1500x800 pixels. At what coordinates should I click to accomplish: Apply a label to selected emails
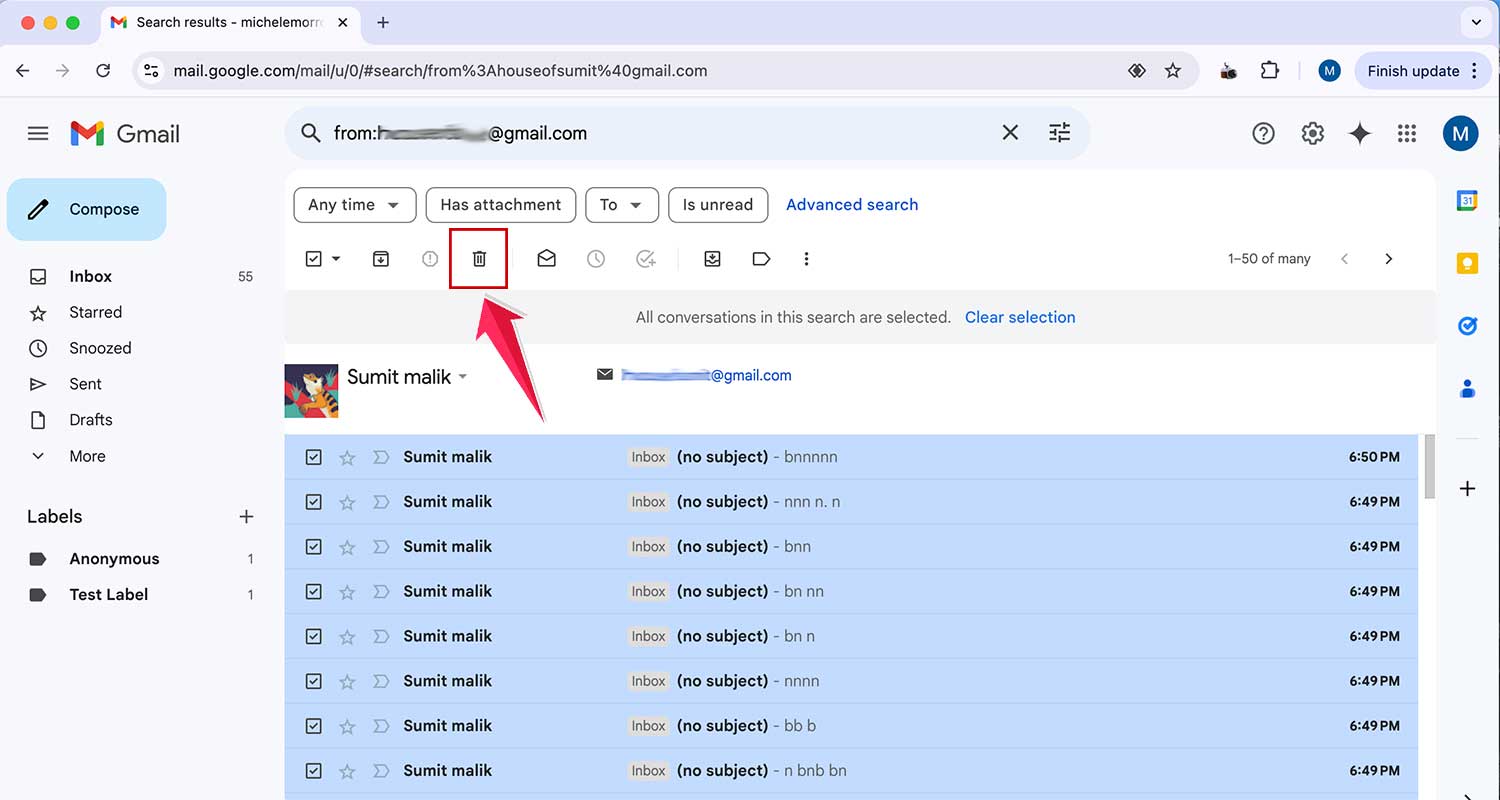pyautogui.click(x=761, y=258)
